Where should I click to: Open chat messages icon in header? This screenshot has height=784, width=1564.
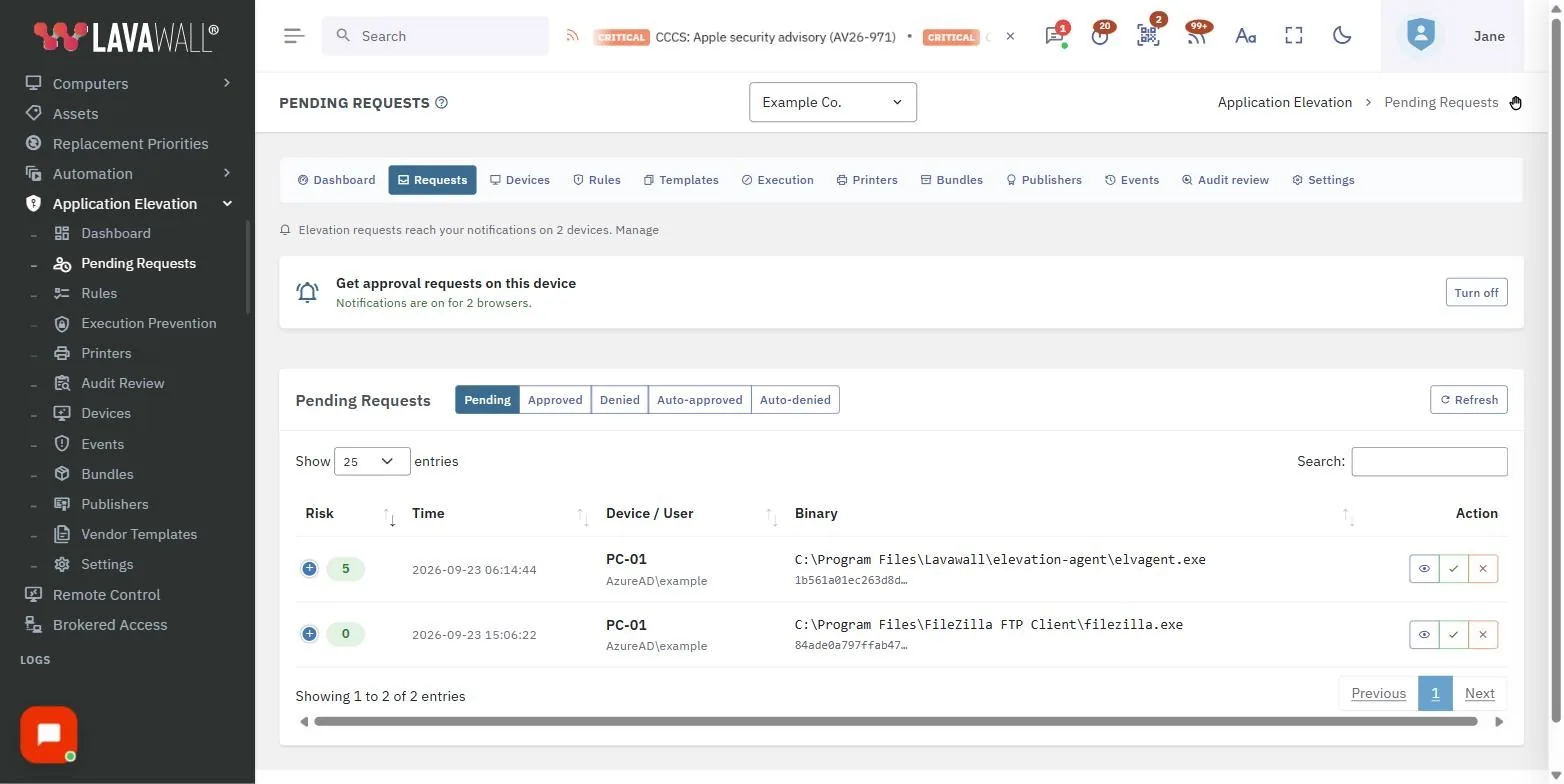tap(1054, 36)
